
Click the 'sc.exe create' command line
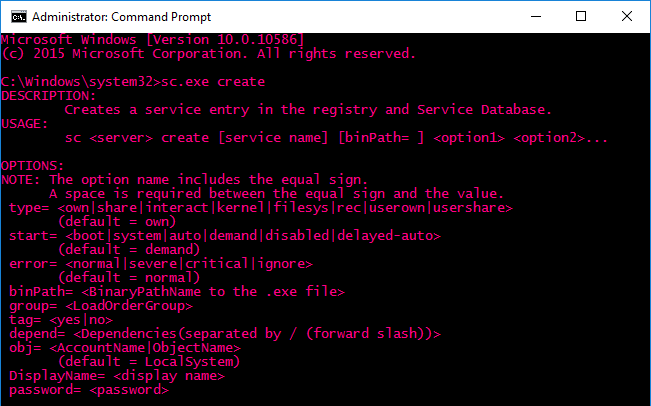133,82
